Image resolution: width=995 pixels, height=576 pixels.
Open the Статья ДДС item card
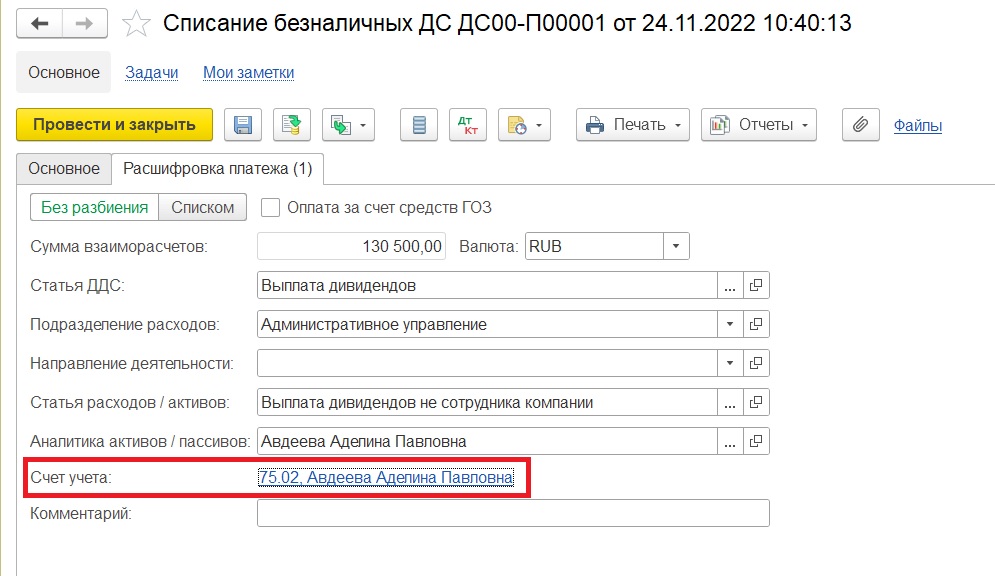tap(756, 285)
